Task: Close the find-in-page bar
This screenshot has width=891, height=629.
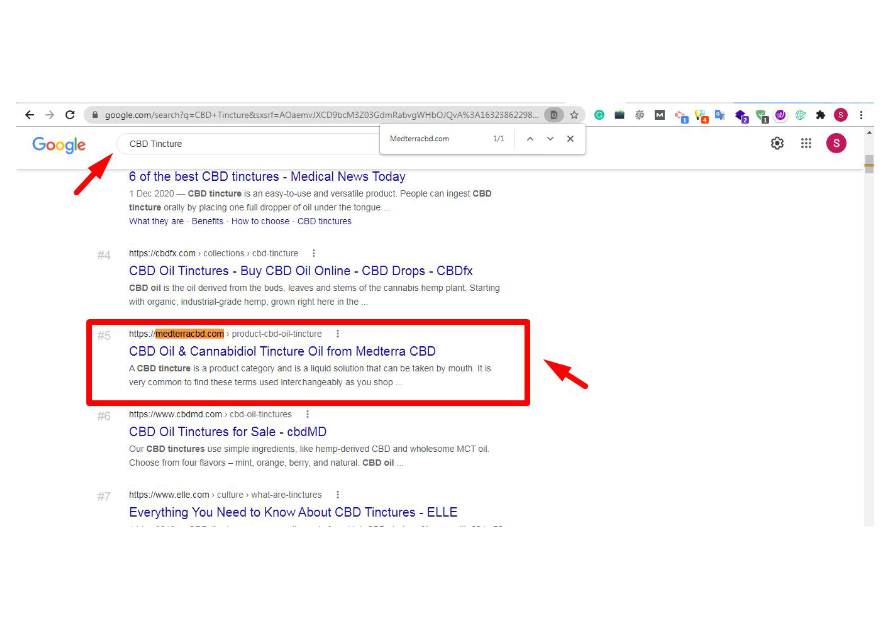Action: tap(570, 139)
